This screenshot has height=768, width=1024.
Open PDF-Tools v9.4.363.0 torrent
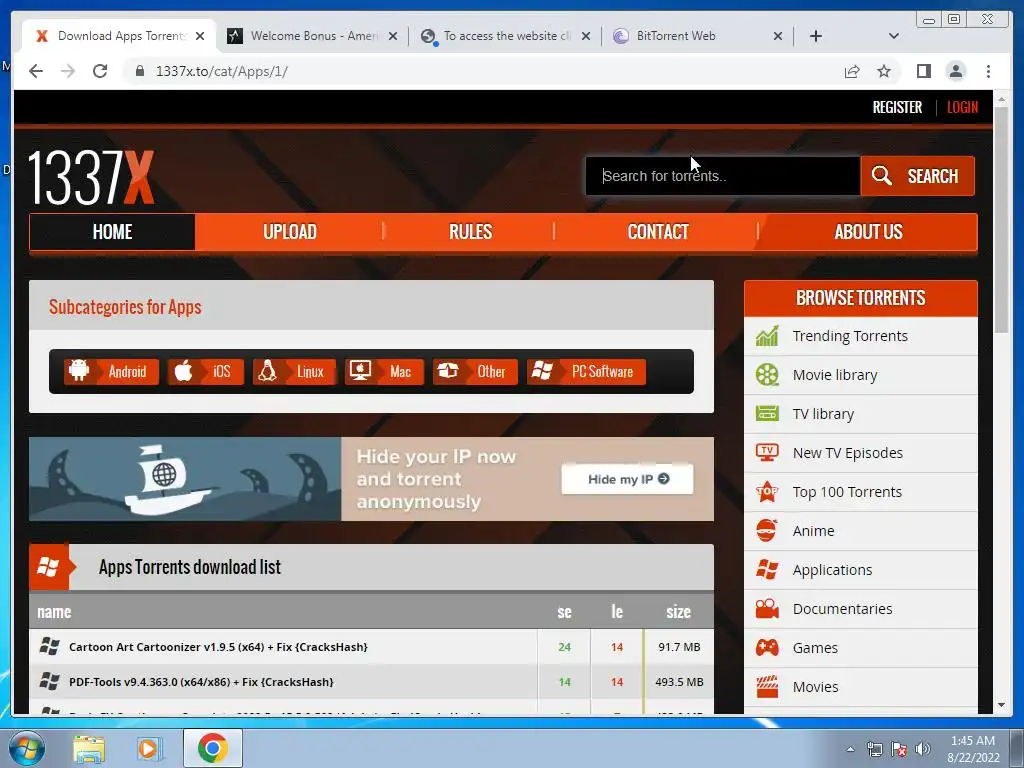click(x=201, y=682)
